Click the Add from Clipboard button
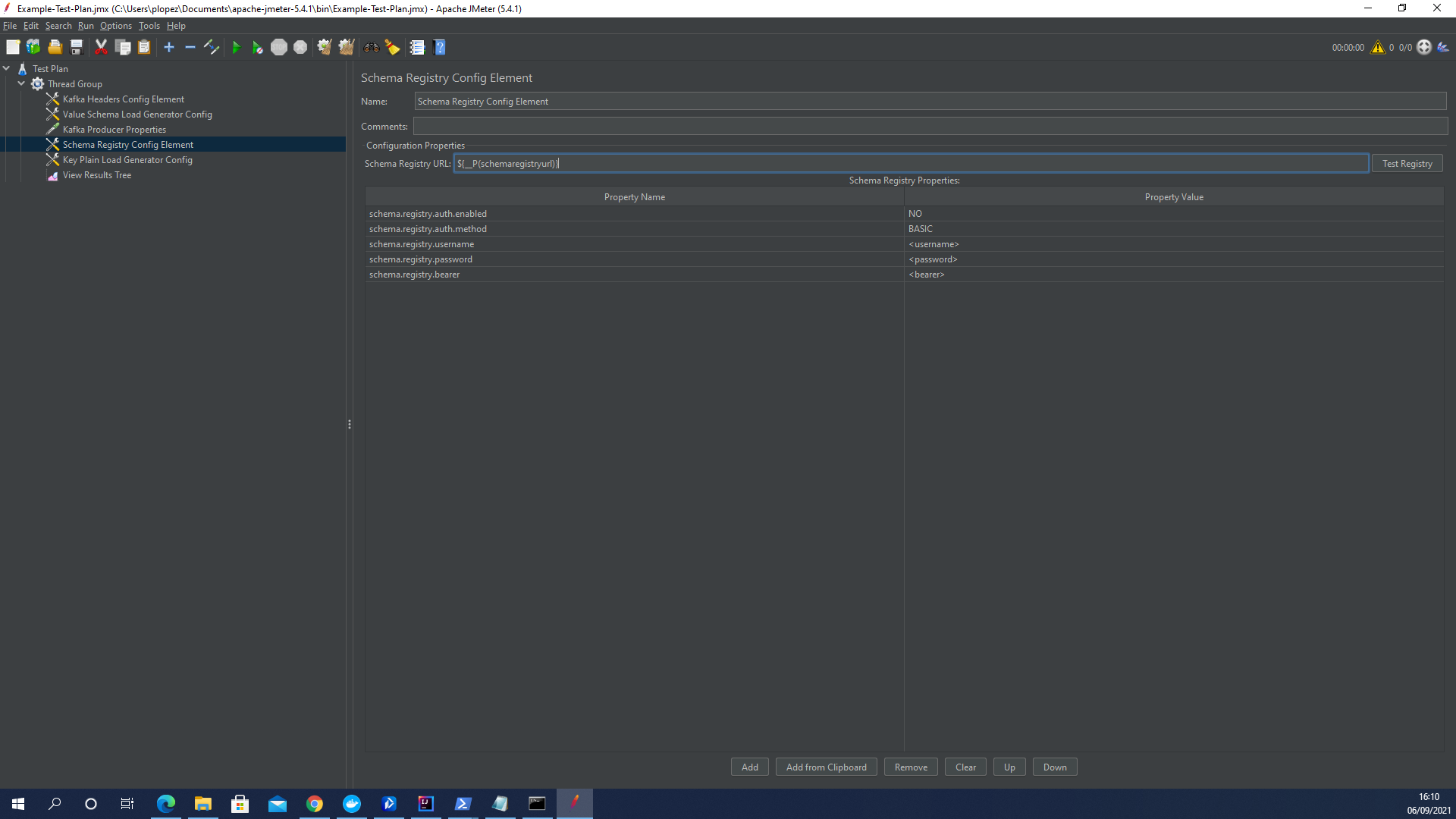This screenshot has width=1456, height=819. [x=826, y=767]
